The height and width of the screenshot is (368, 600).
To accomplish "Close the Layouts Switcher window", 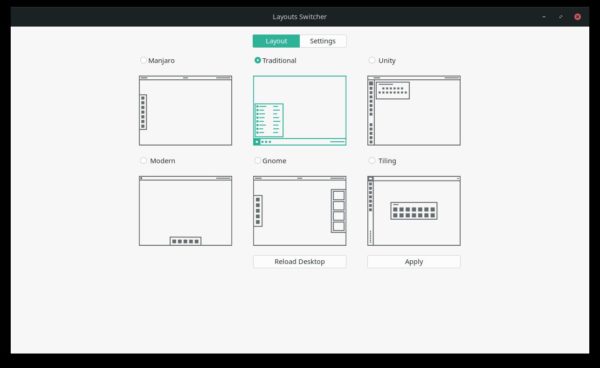I will click(577, 16).
